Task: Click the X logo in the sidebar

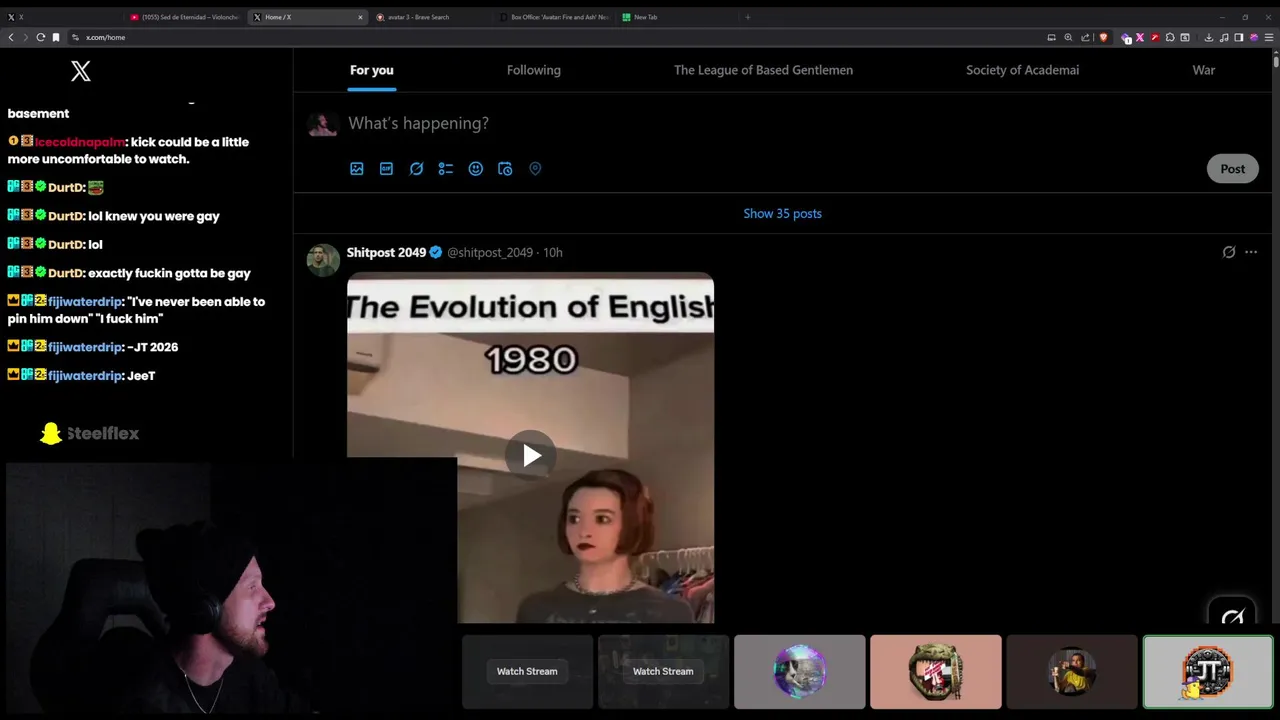Action: [x=81, y=71]
